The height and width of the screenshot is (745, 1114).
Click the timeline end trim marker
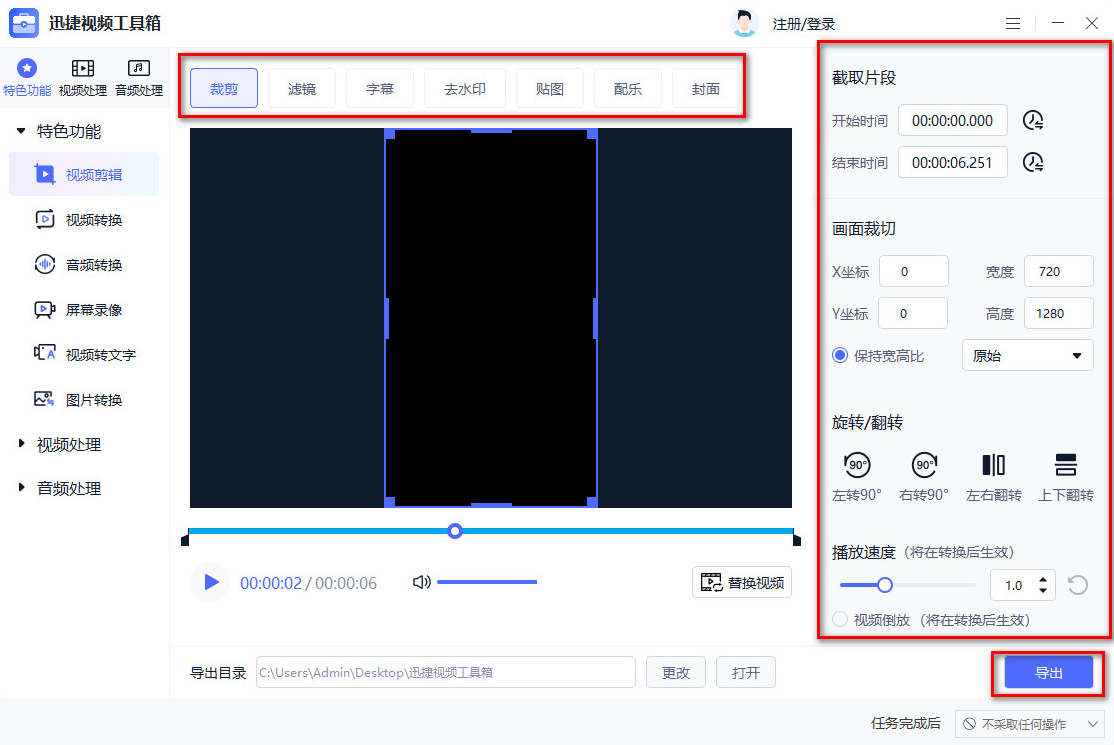[796, 538]
